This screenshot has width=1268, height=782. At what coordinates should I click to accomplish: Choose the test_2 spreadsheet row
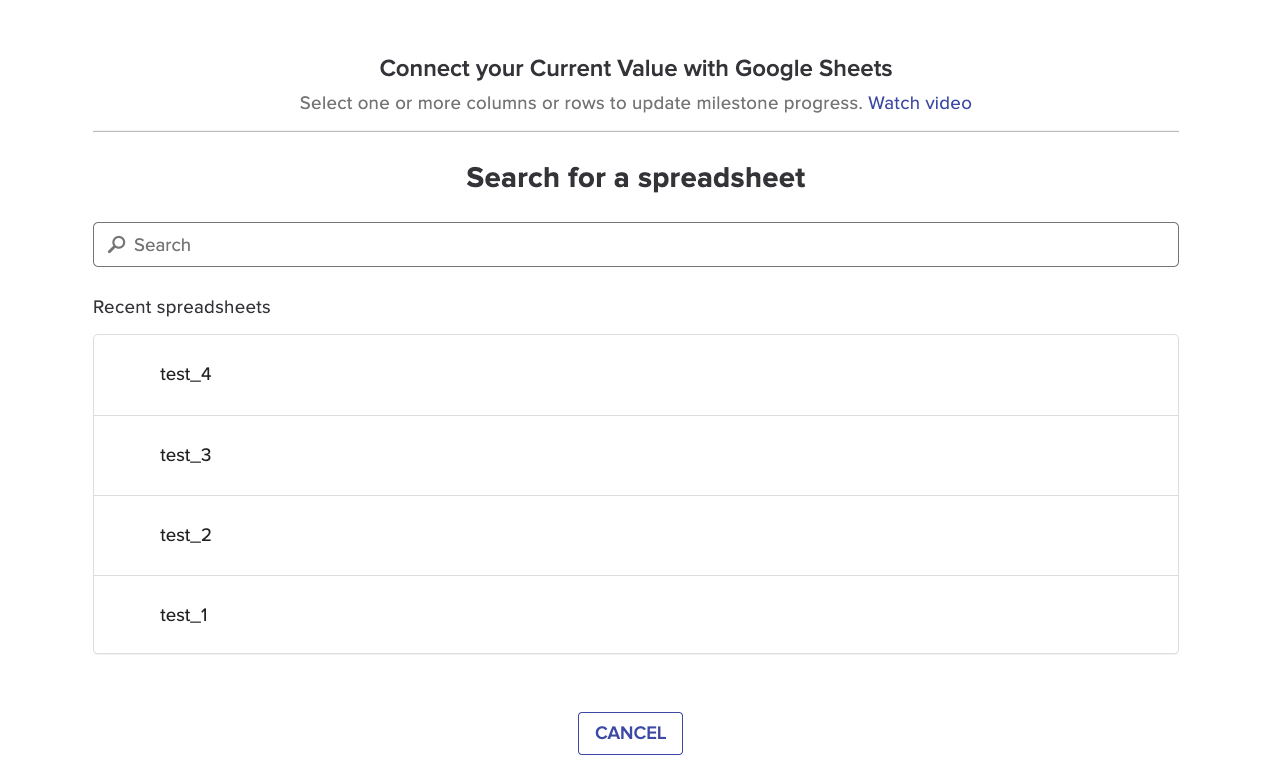click(636, 535)
